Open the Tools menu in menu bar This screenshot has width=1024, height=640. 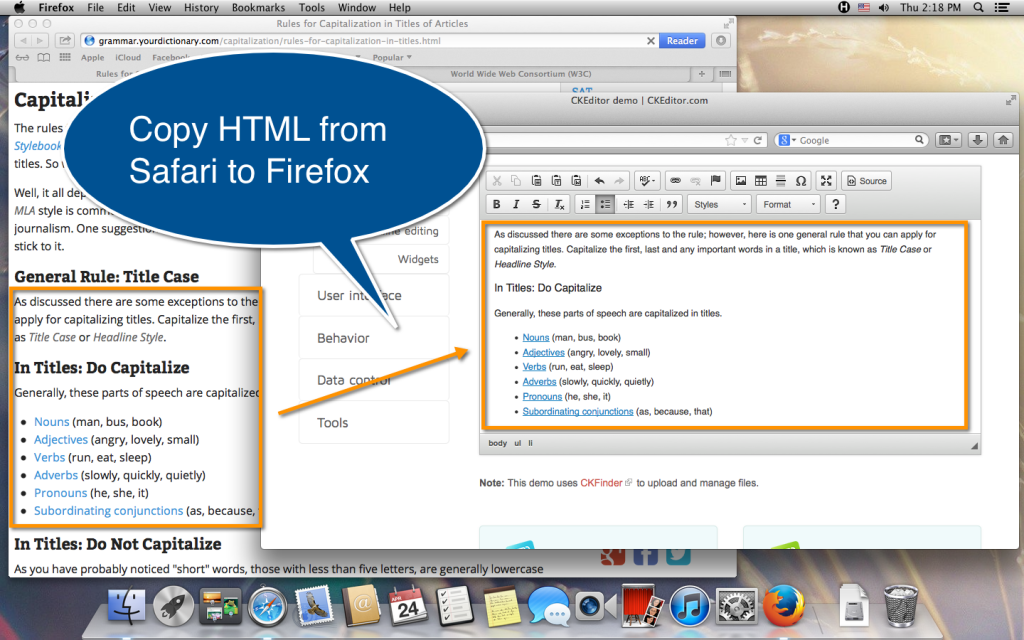(x=312, y=8)
